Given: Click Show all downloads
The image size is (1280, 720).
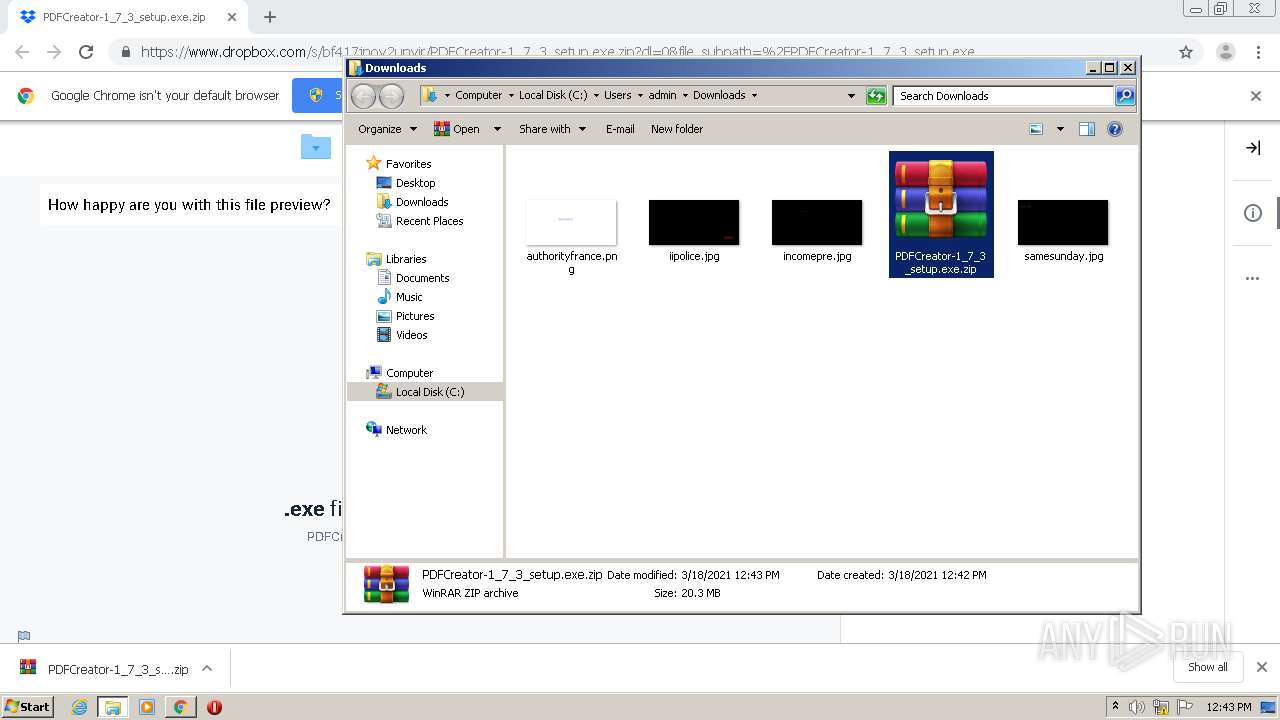Looking at the screenshot, I should pyautogui.click(x=1208, y=667).
